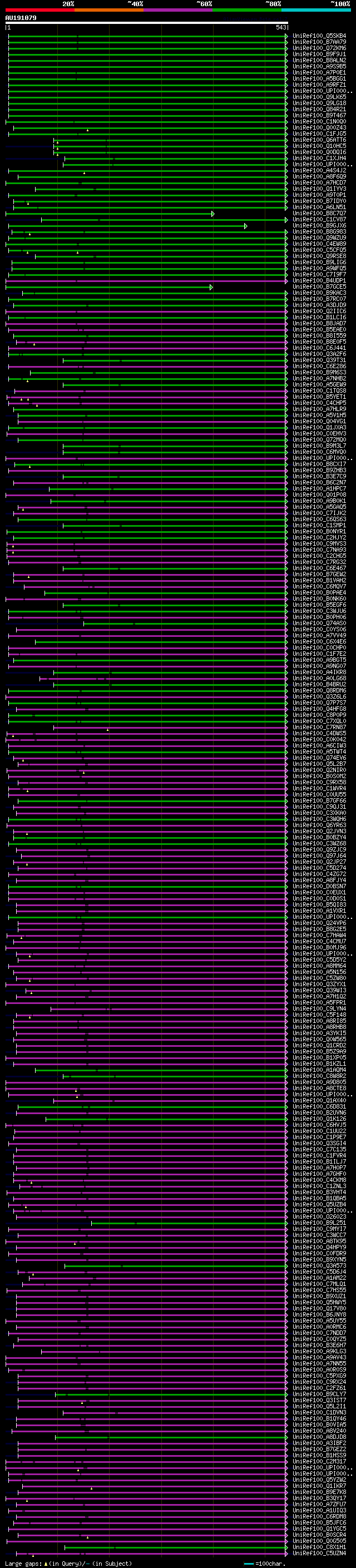Select the UniRef100_A1HPC7 label
Image resolution: width=356 pixels, height=1568 pixels.
319,488
